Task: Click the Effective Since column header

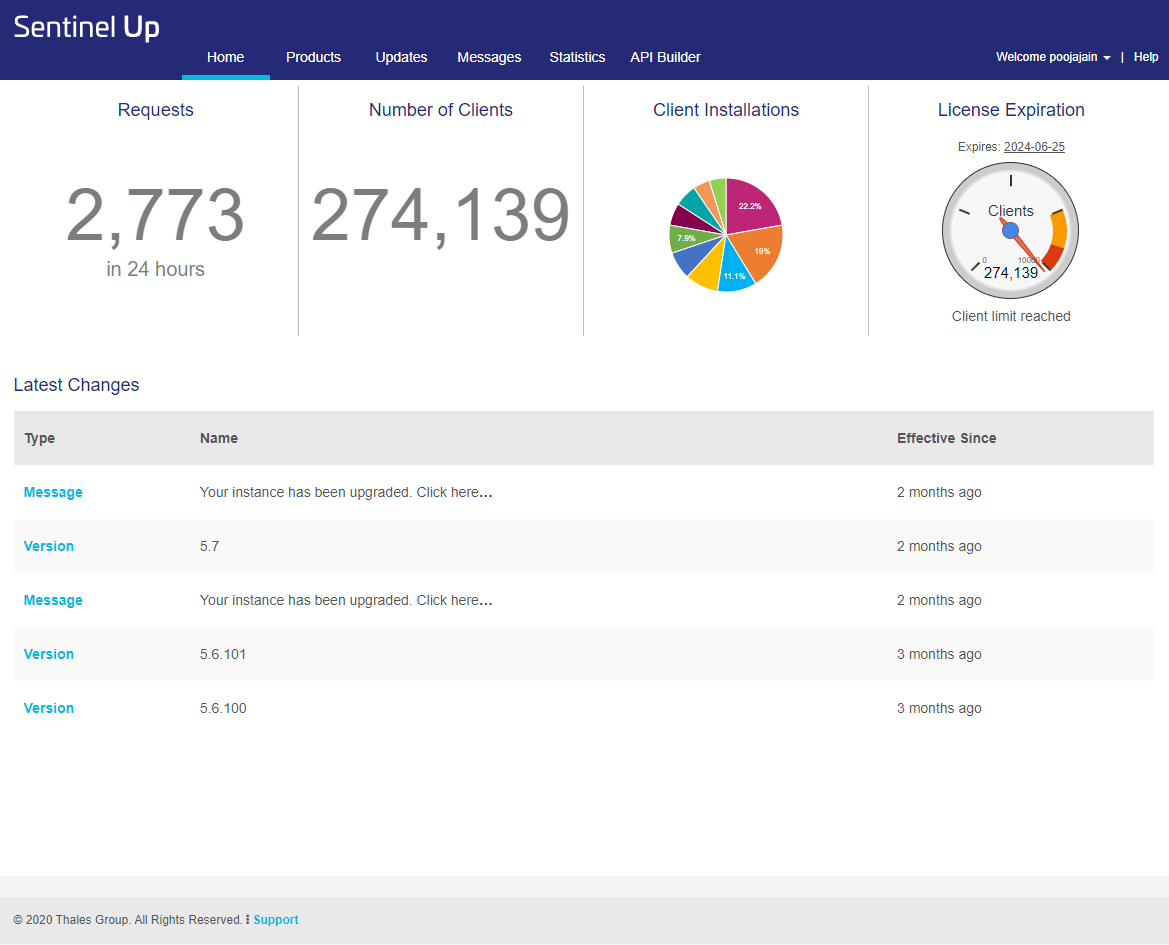Action: pos(946,438)
